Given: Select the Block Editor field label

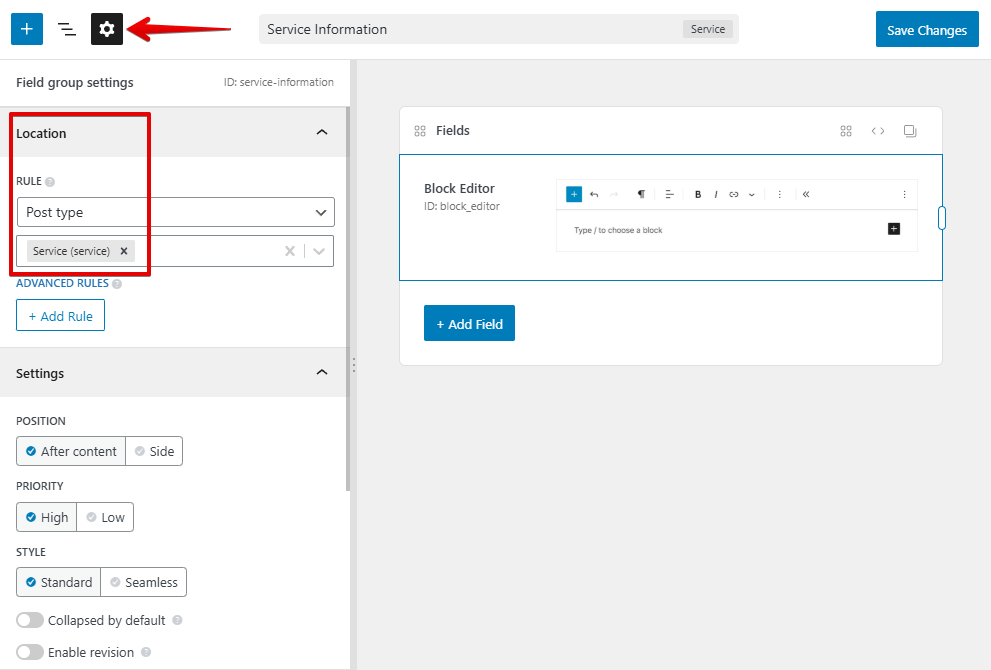Looking at the screenshot, I should click(x=459, y=188).
